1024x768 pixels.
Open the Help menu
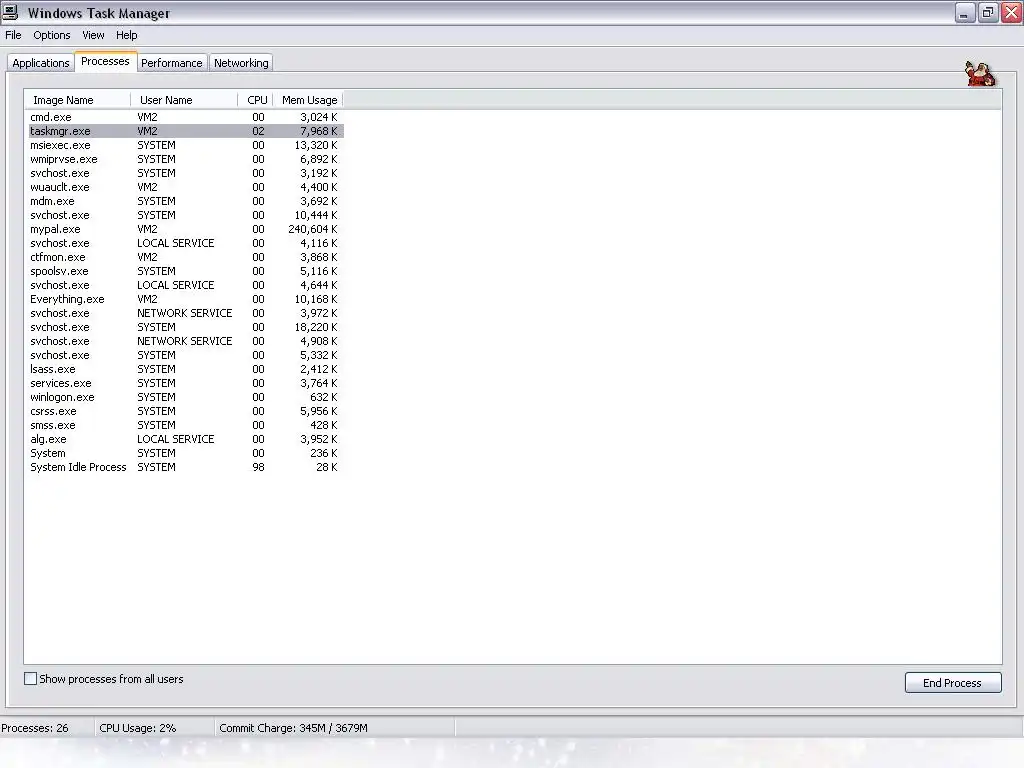127,35
